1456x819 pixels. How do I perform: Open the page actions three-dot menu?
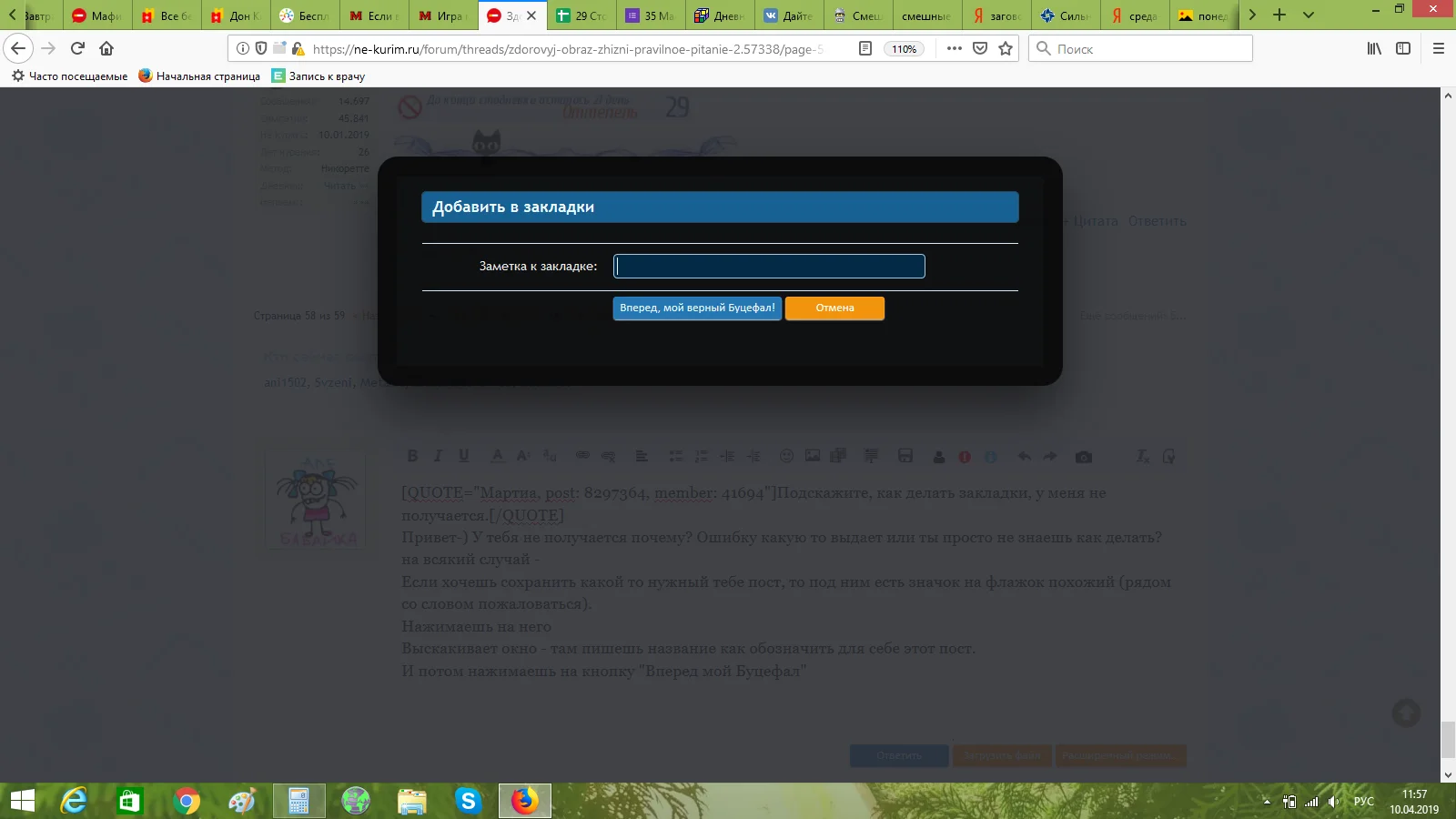click(954, 48)
